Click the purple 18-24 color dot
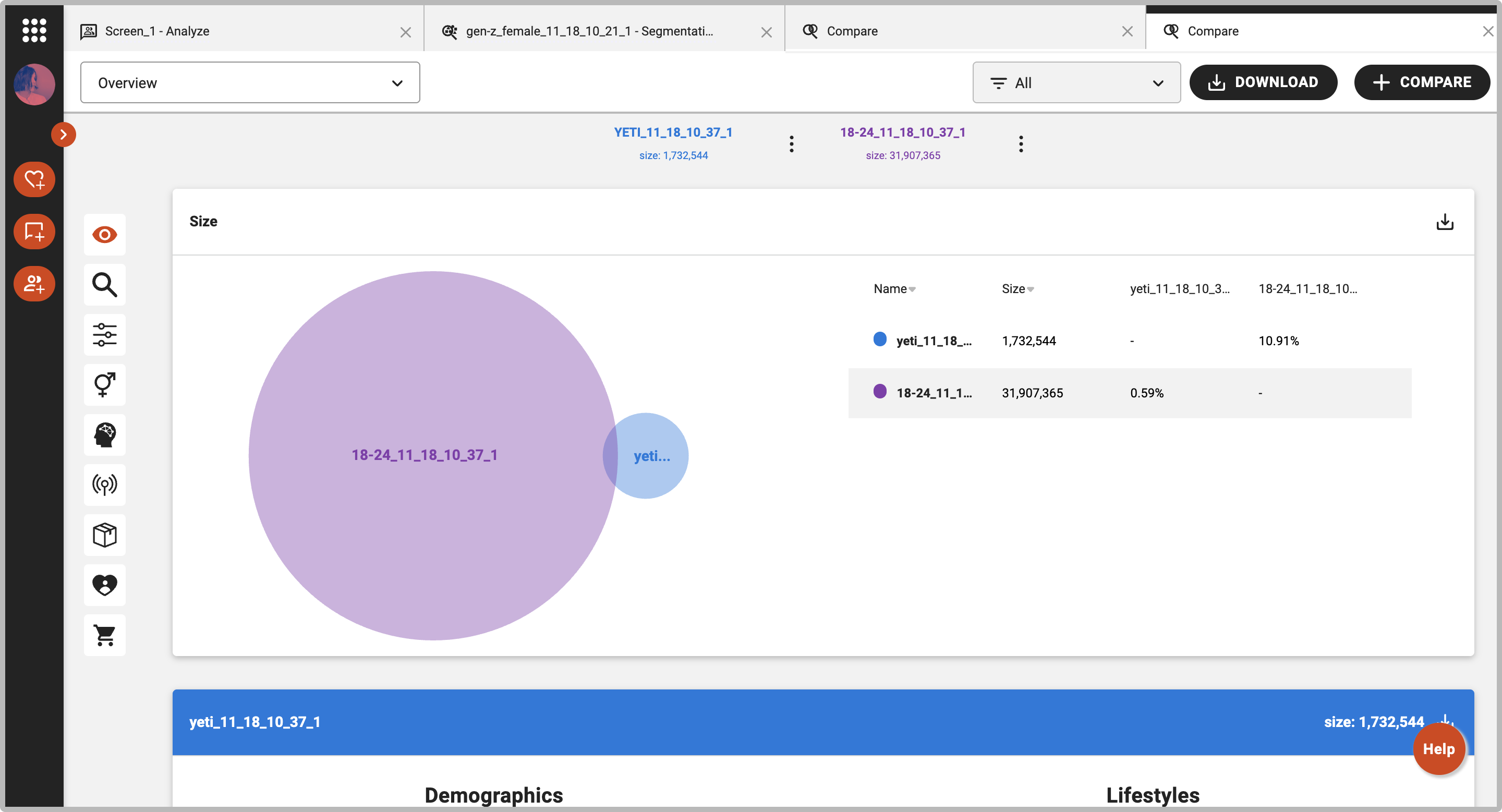1502x812 pixels. pos(879,392)
